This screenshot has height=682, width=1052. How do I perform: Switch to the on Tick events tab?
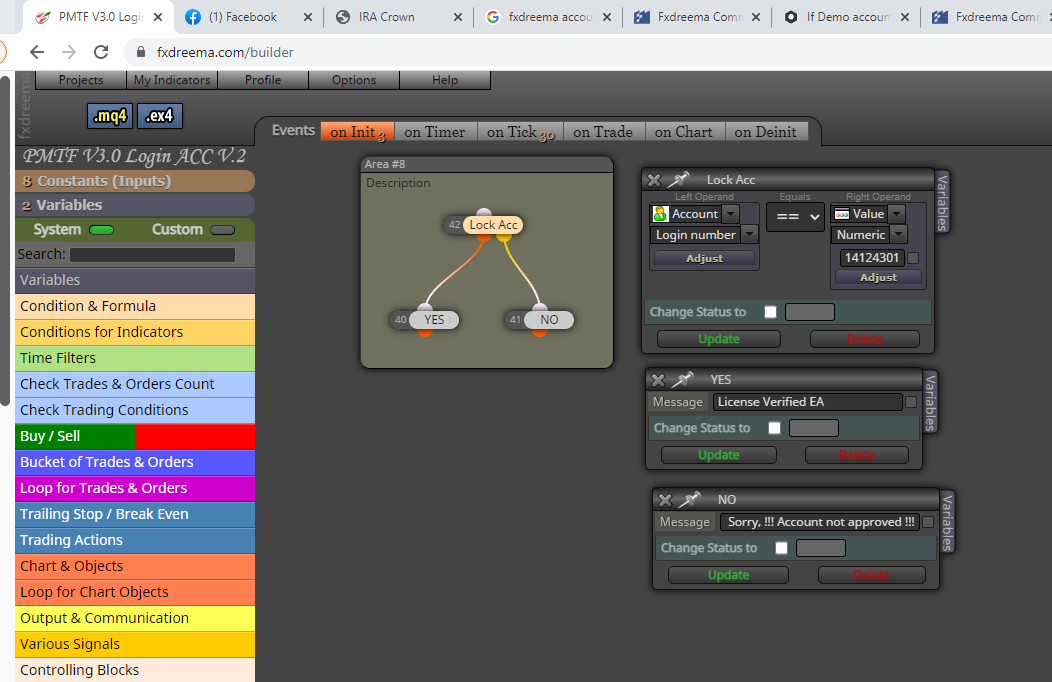click(520, 132)
